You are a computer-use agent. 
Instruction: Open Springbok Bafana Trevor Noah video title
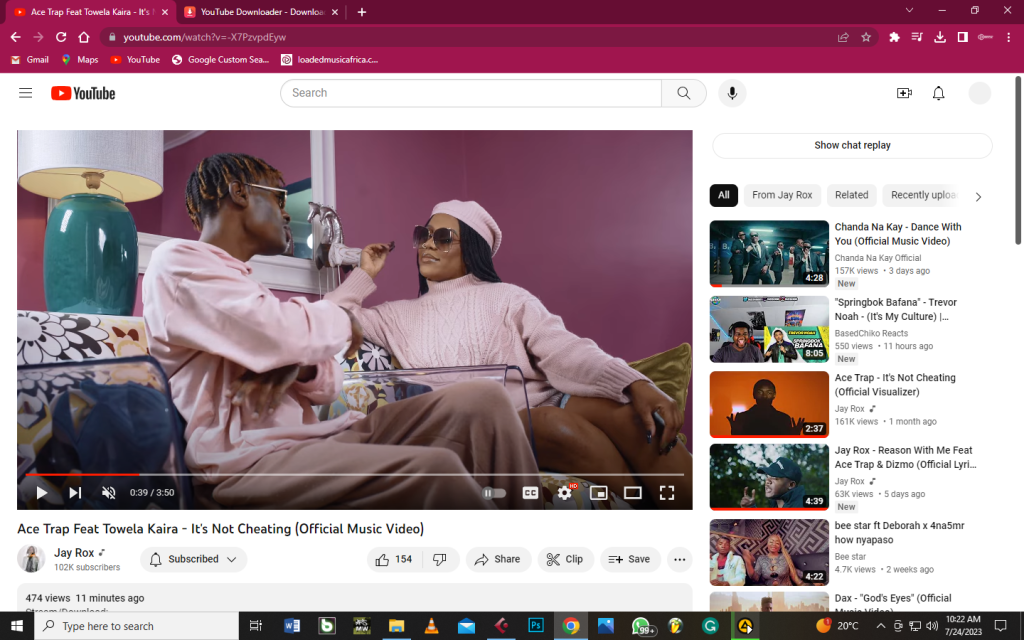[x=895, y=309]
